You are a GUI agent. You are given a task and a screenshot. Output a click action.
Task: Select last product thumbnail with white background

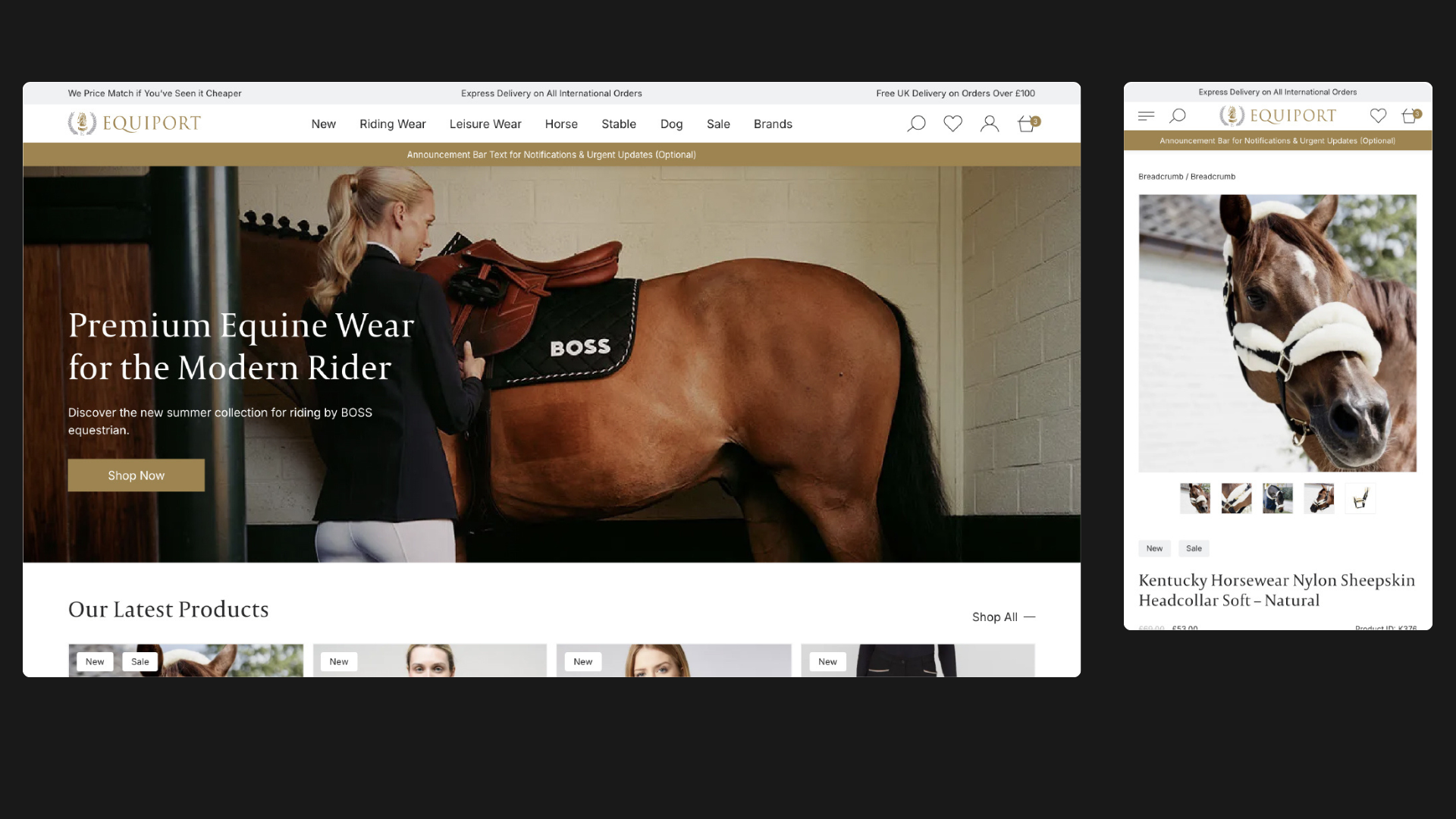[x=1360, y=498]
